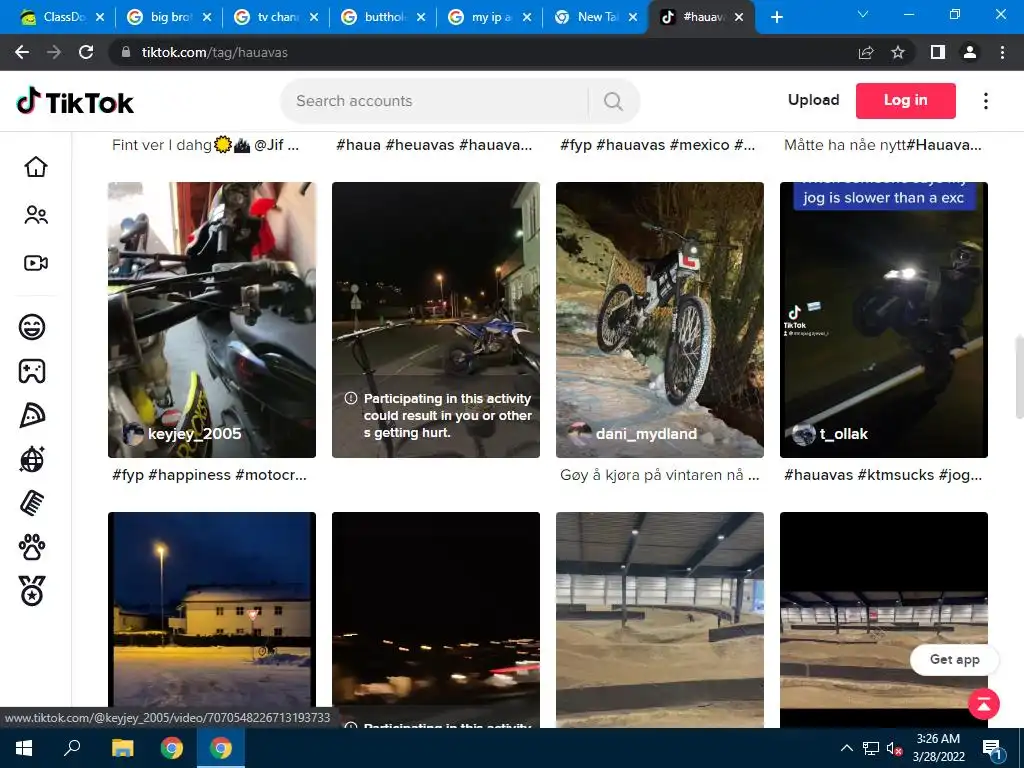Select the beauty comb category icon
Viewport: 1024px width, 768px height.
point(32,504)
